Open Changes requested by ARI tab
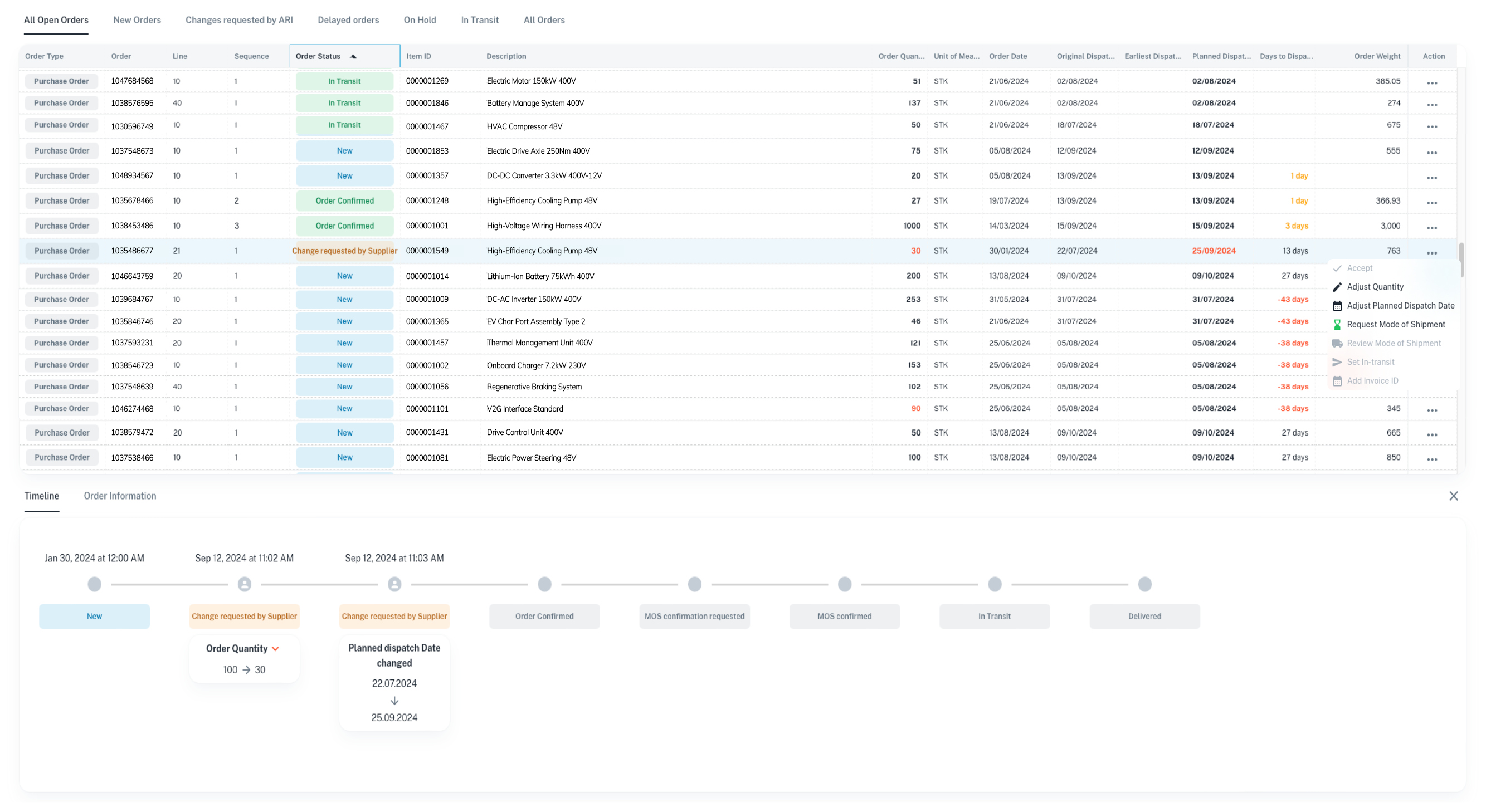The height and width of the screenshot is (812, 1486). click(240, 20)
